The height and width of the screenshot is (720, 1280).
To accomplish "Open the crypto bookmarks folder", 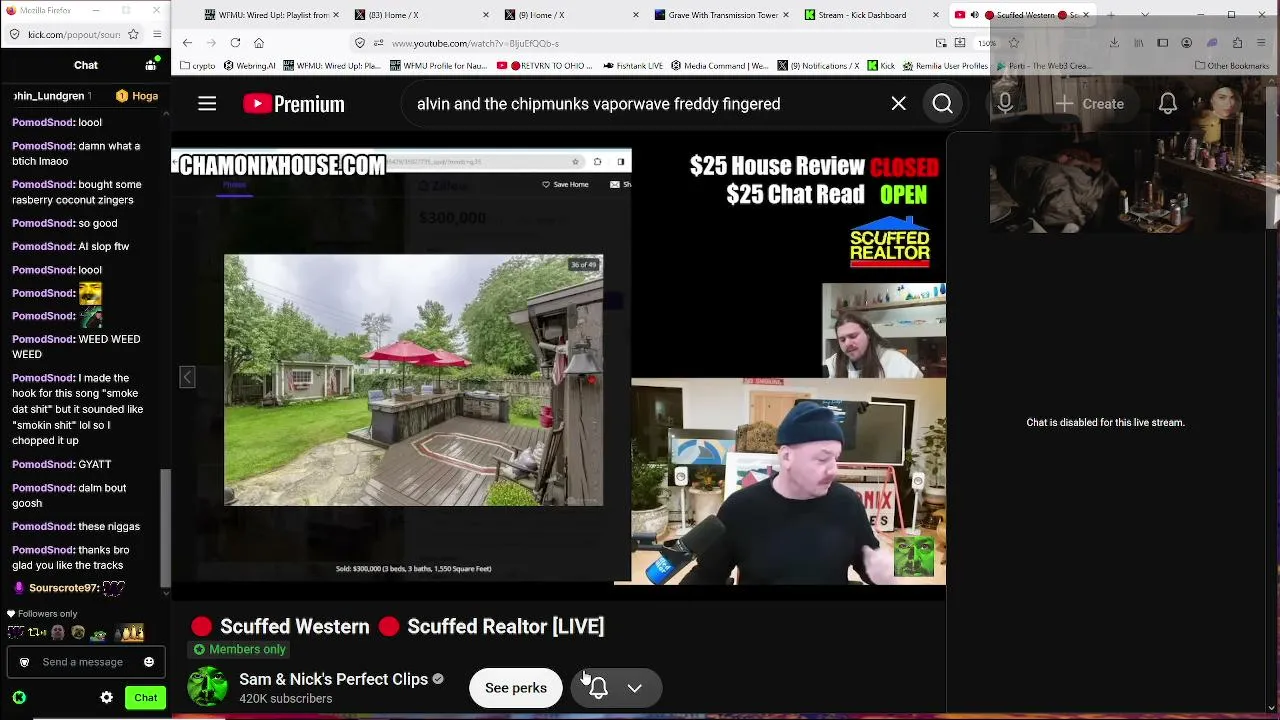I will 197,66.
